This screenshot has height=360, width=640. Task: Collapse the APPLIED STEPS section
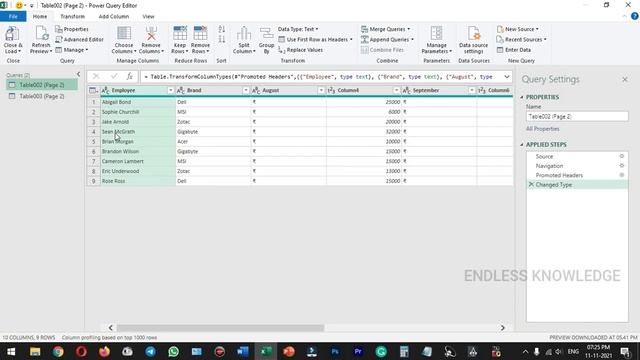coord(522,144)
